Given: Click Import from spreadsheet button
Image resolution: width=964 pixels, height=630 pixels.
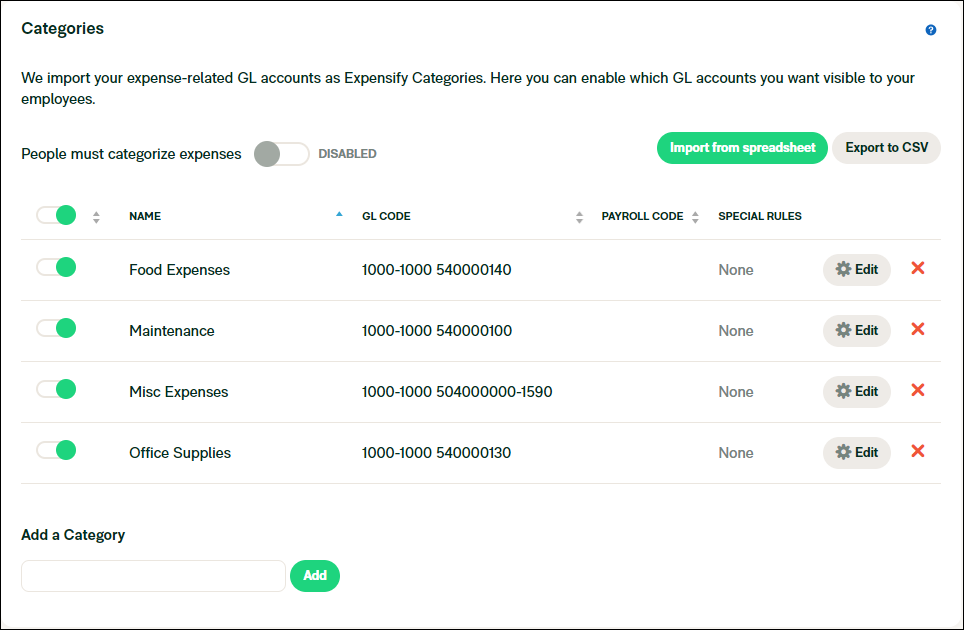Looking at the screenshot, I should click(x=742, y=148).
